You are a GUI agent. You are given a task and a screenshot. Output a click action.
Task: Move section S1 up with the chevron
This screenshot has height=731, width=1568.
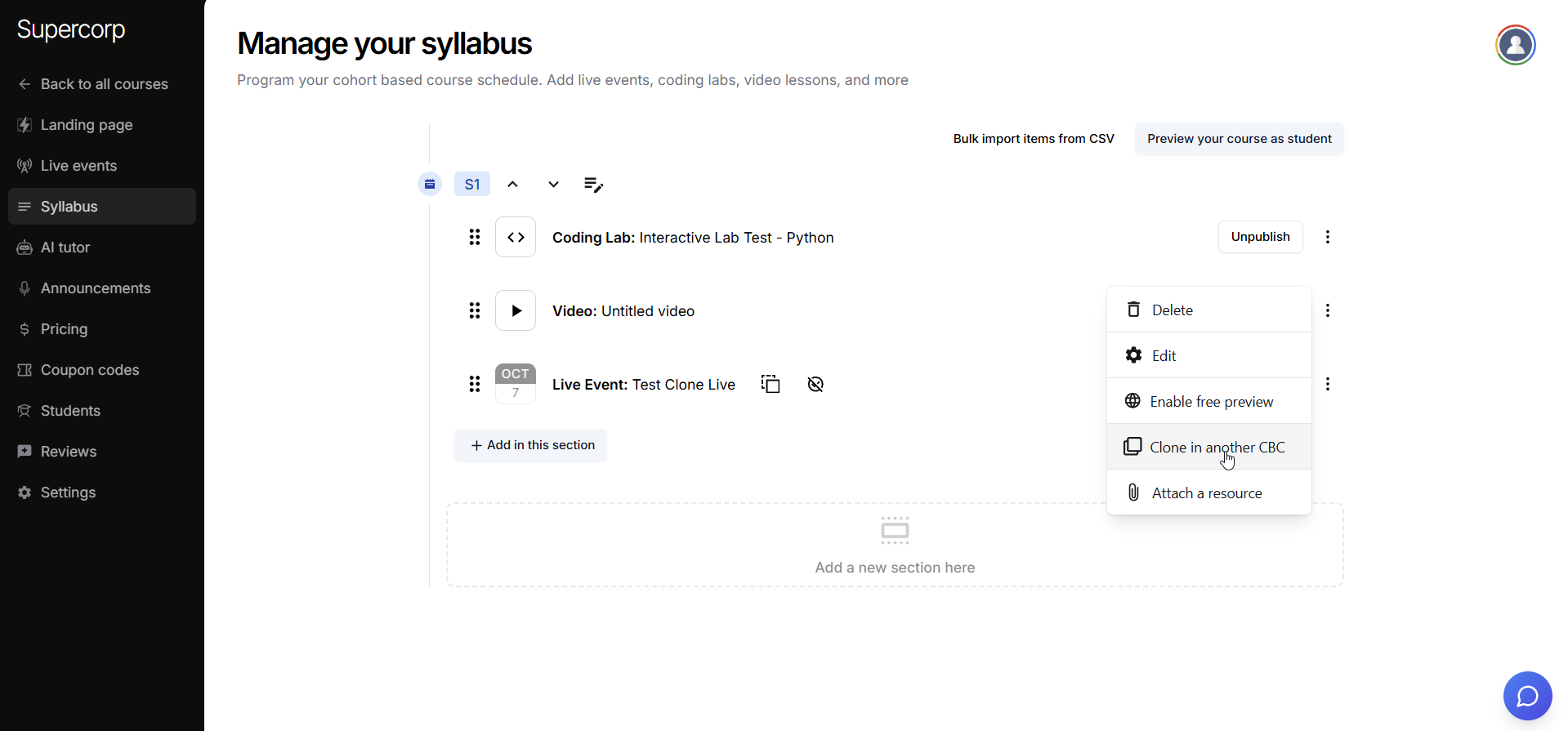coord(512,185)
